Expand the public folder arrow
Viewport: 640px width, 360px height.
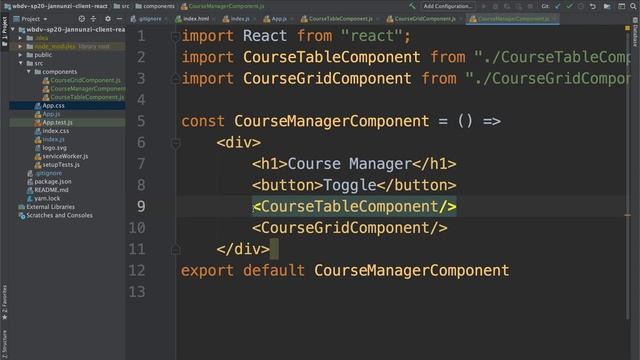20,55
